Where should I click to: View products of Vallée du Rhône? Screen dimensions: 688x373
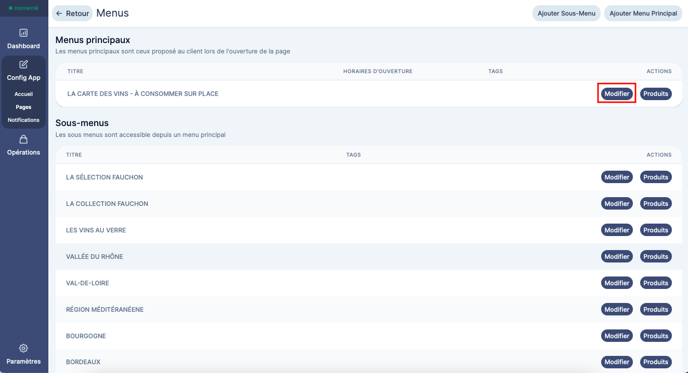[656, 256]
